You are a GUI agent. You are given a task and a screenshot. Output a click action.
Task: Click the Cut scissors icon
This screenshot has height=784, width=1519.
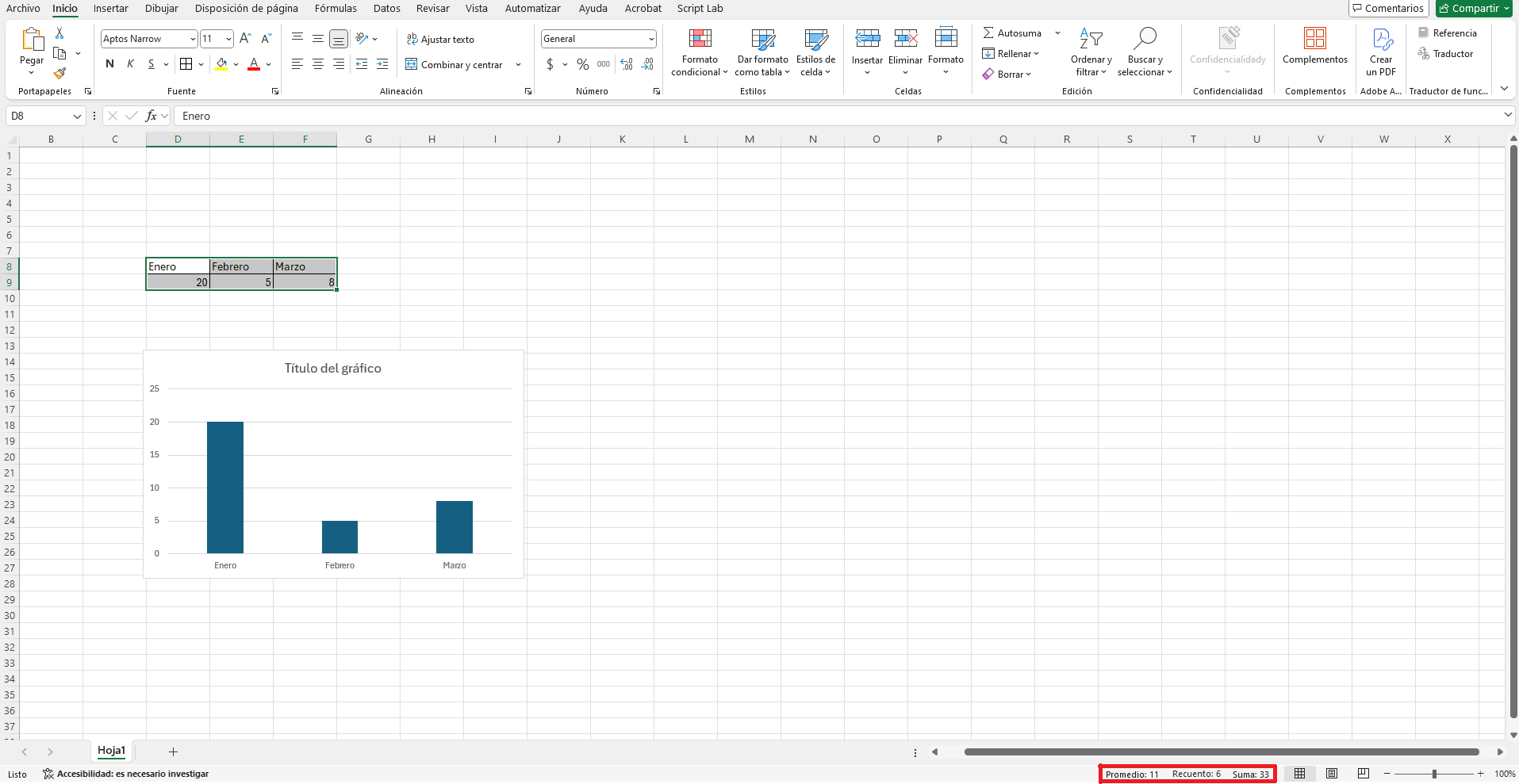pyautogui.click(x=59, y=33)
